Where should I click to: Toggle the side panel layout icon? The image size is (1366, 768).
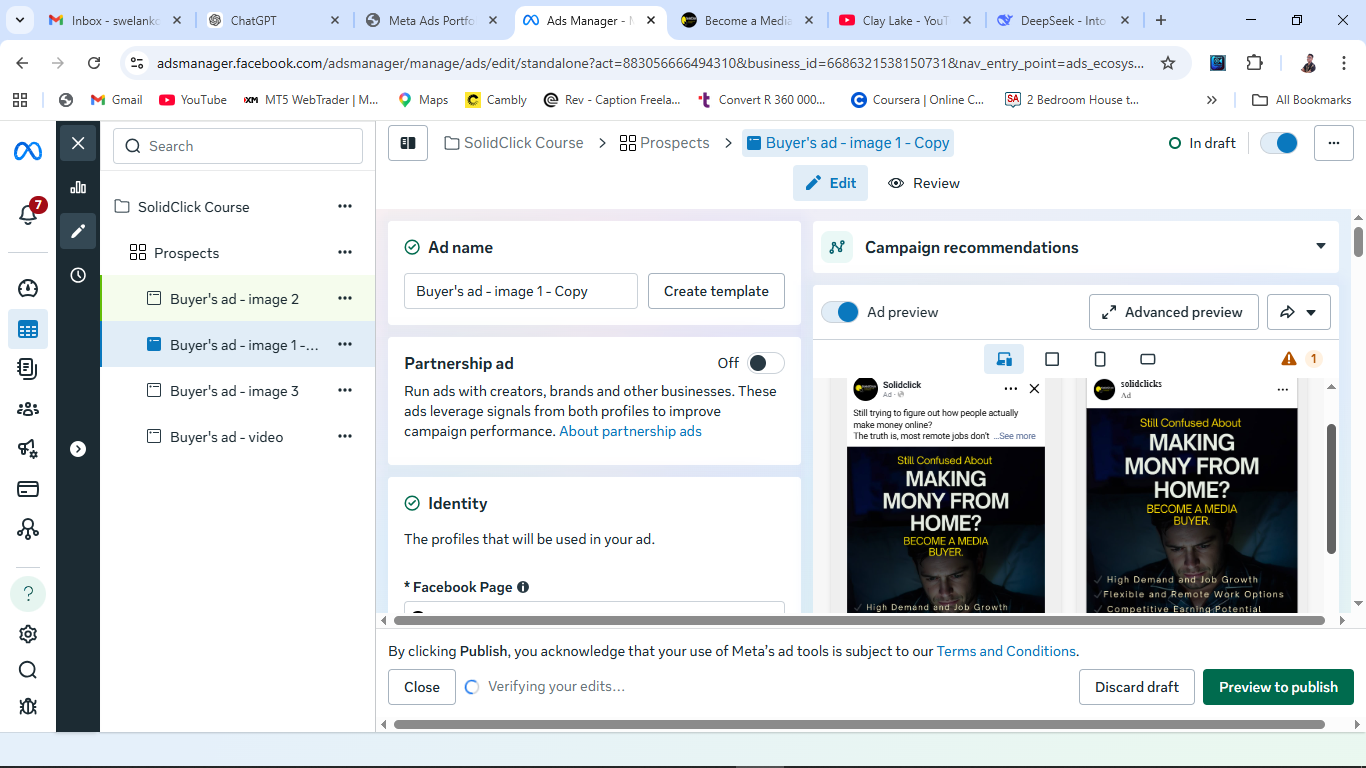point(408,143)
